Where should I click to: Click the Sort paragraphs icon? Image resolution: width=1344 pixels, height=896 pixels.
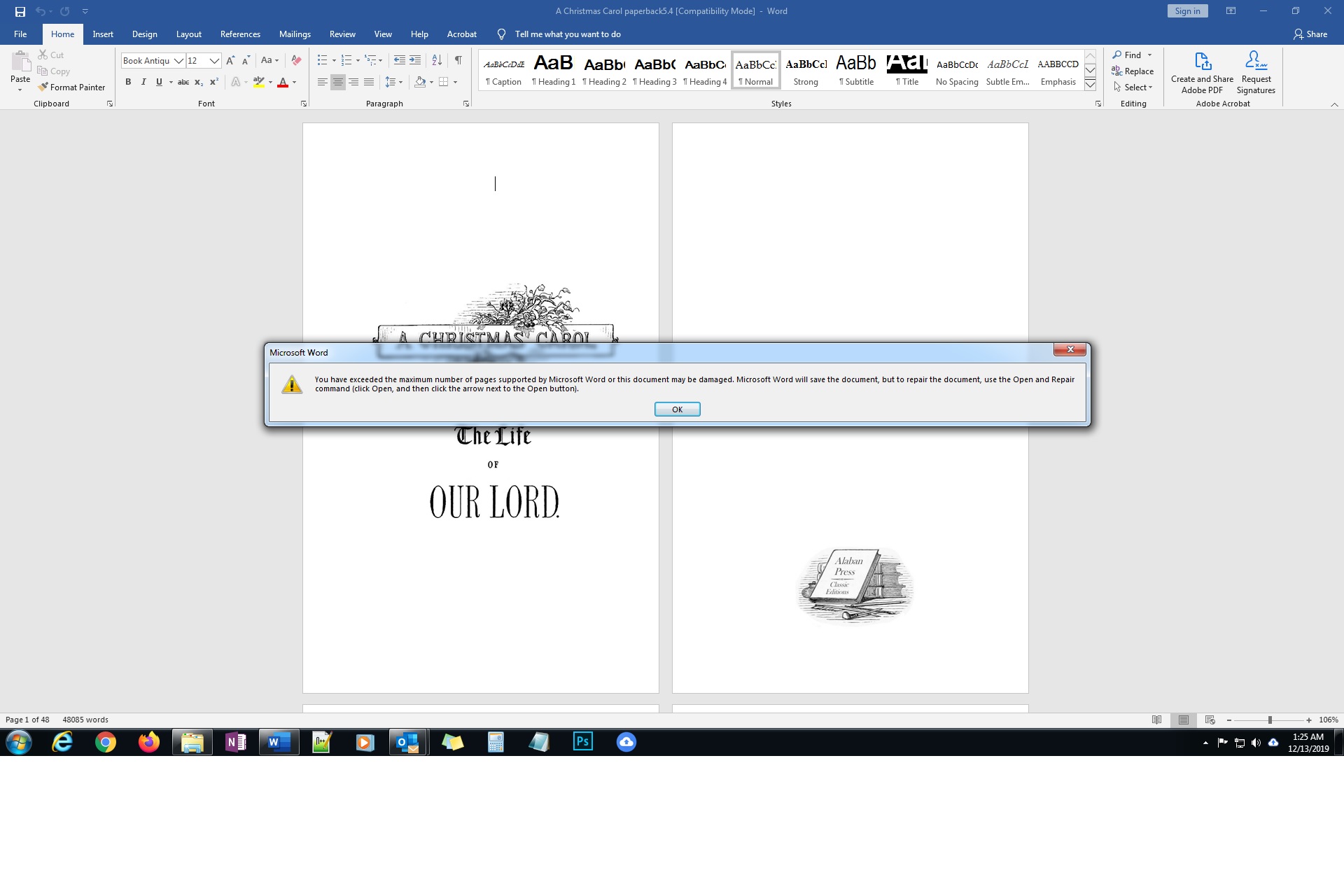tap(437, 60)
